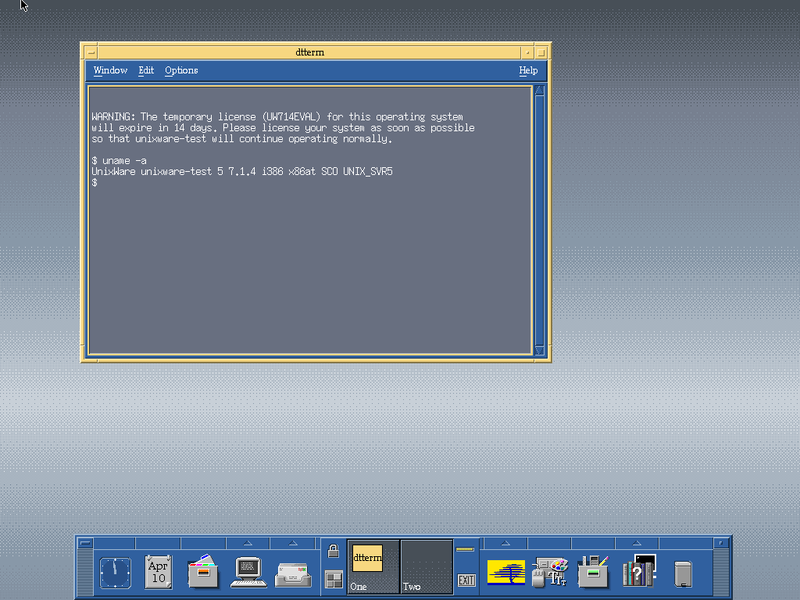The height and width of the screenshot is (600, 800).
Task: Open the Printer control icon
Action: (x=593, y=571)
